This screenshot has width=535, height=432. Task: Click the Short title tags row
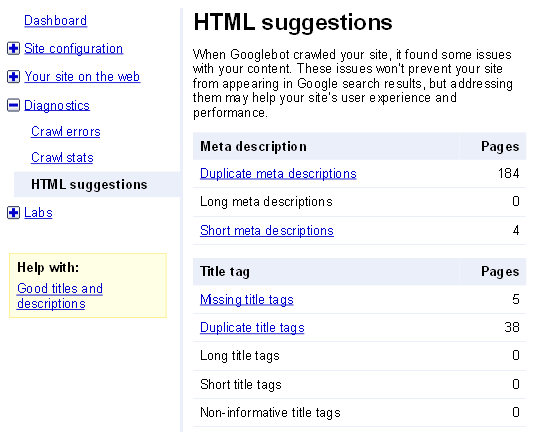pos(359,385)
